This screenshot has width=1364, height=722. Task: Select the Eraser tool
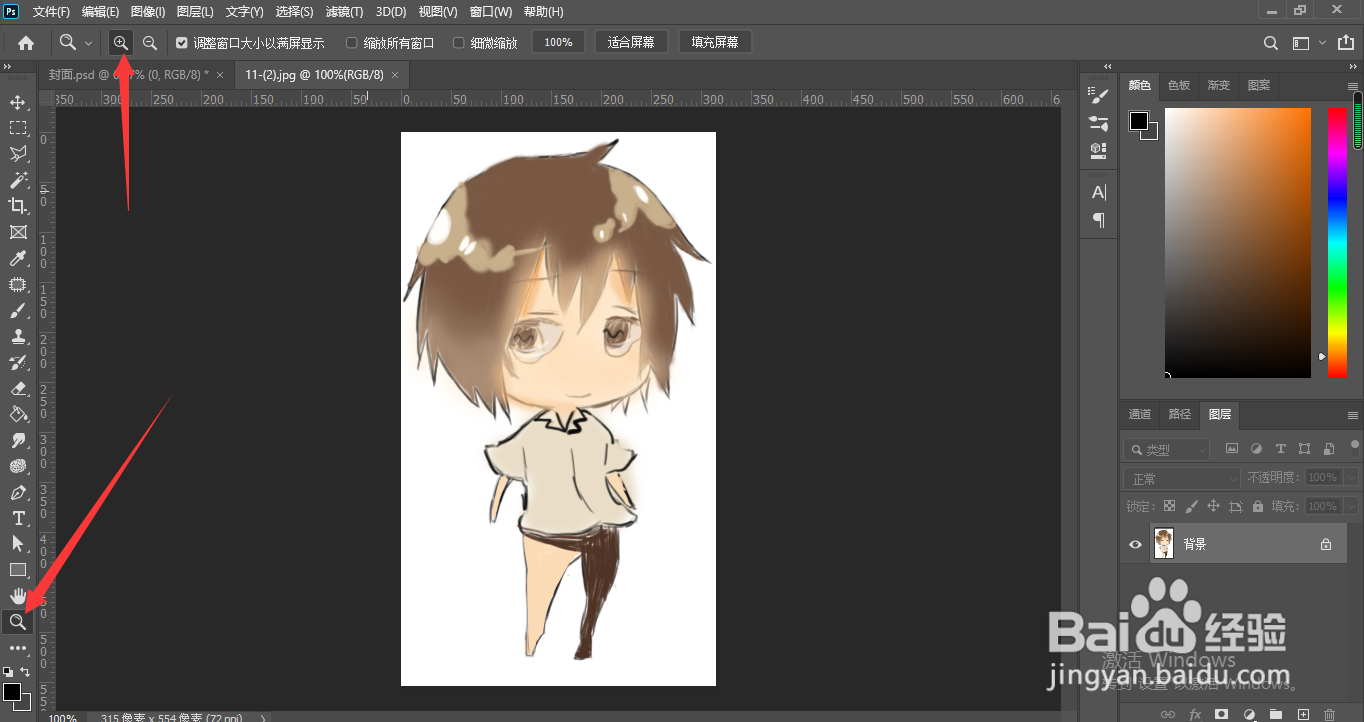click(x=18, y=388)
